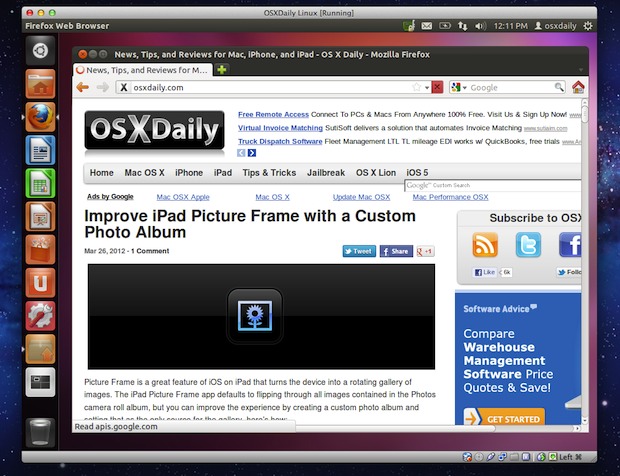Click Facebook Like button

484,272
